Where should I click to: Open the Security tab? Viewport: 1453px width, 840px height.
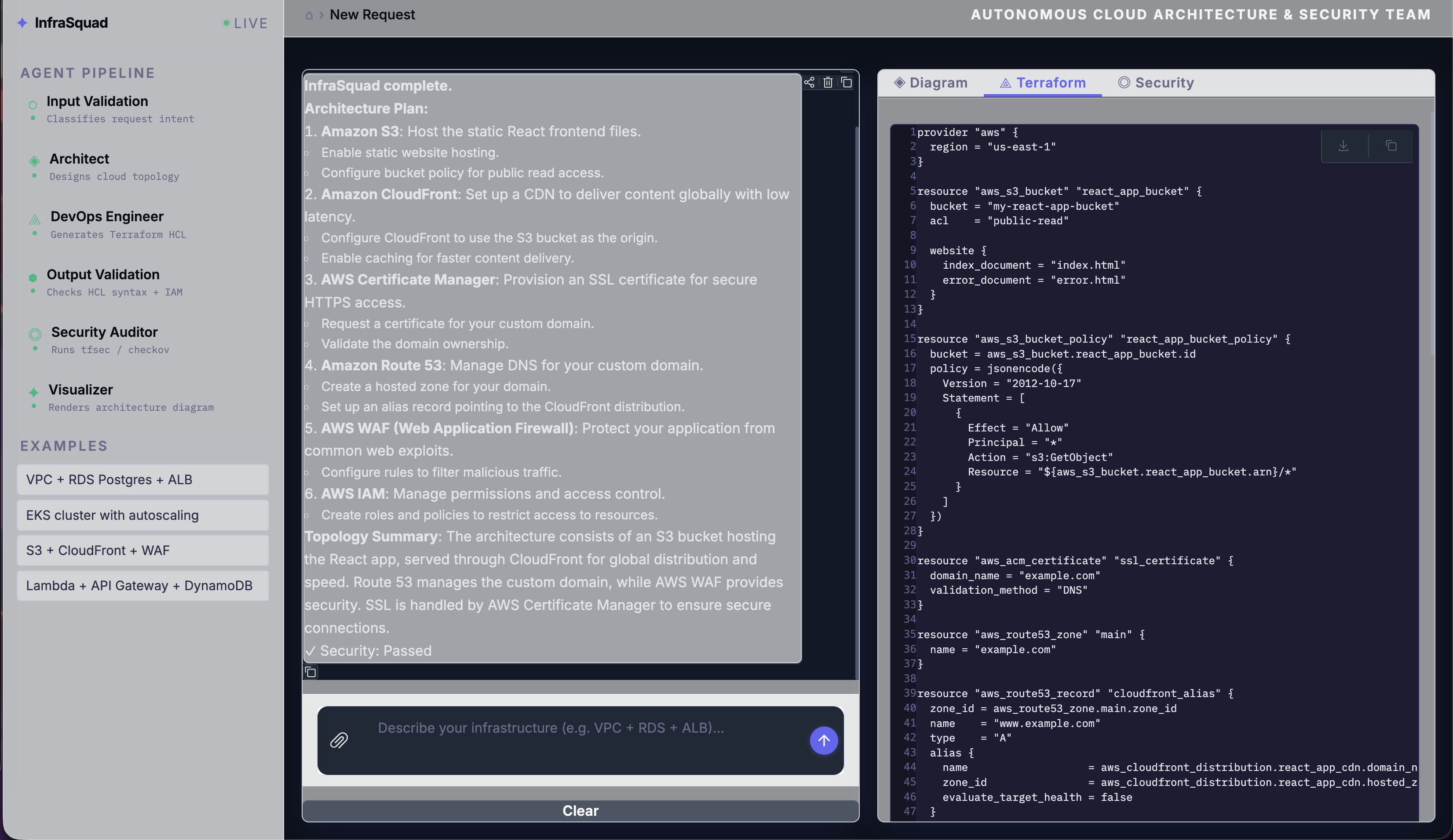[x=1156, y=82]
